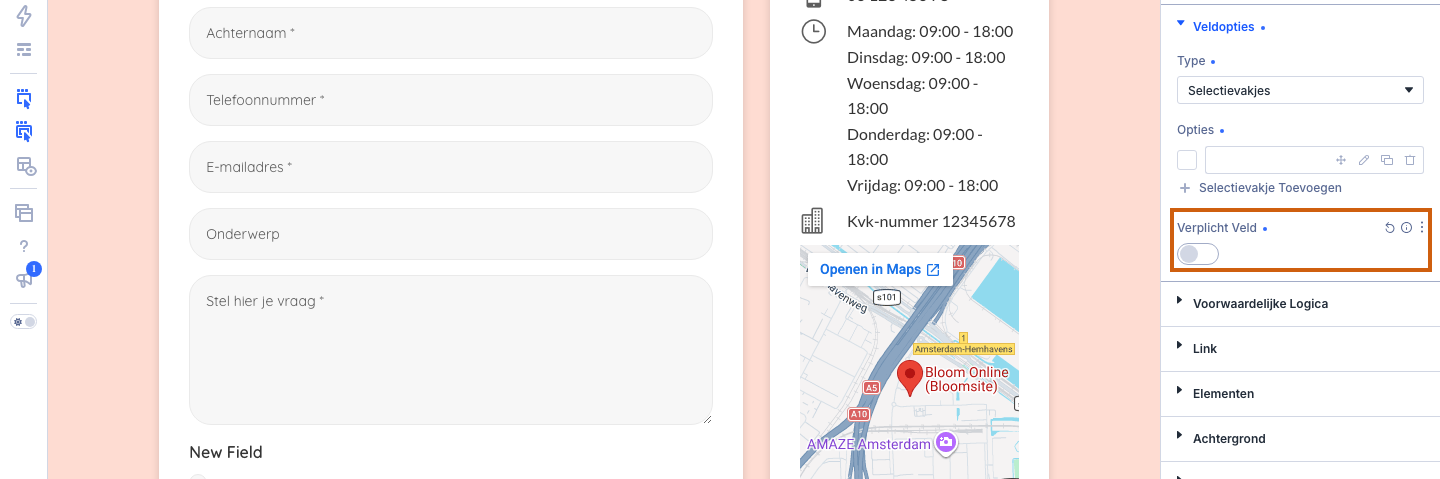Screen dimensions: 1440x479
Task: Click the building icon beside Kvk-nummer
Action: [x=812, y=221]
